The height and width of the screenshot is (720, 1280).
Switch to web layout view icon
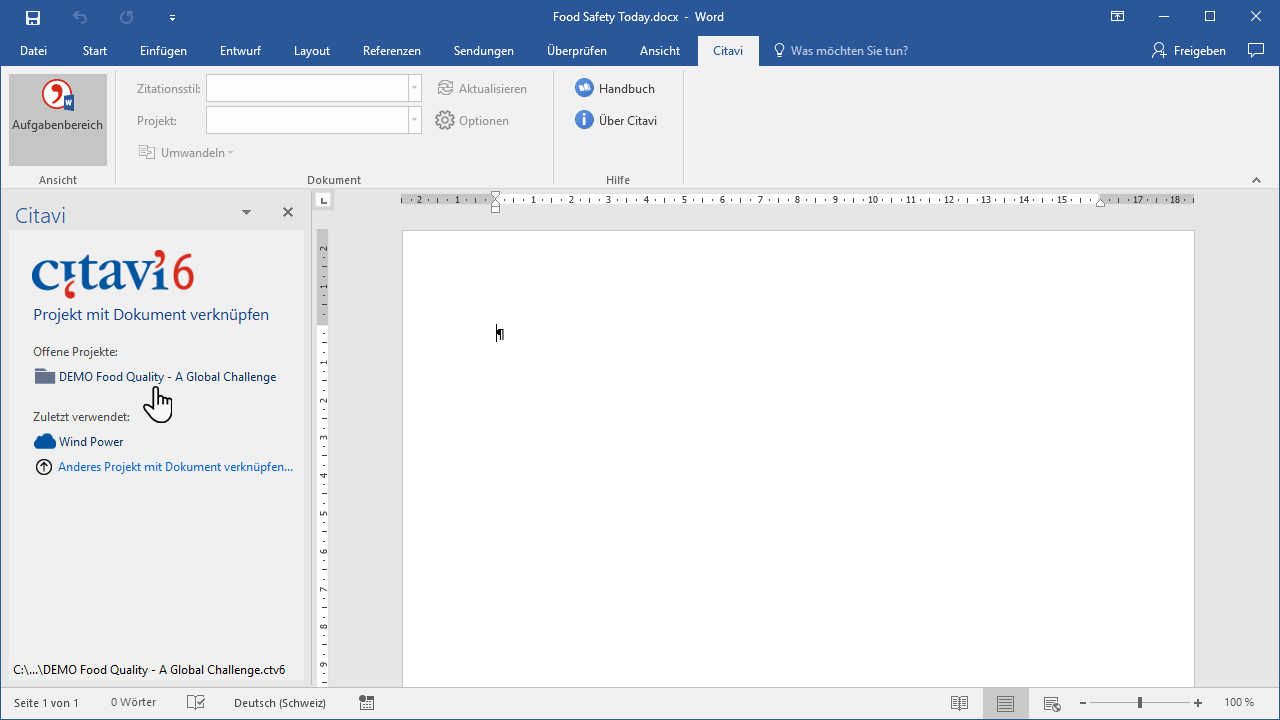point(1051,703)
